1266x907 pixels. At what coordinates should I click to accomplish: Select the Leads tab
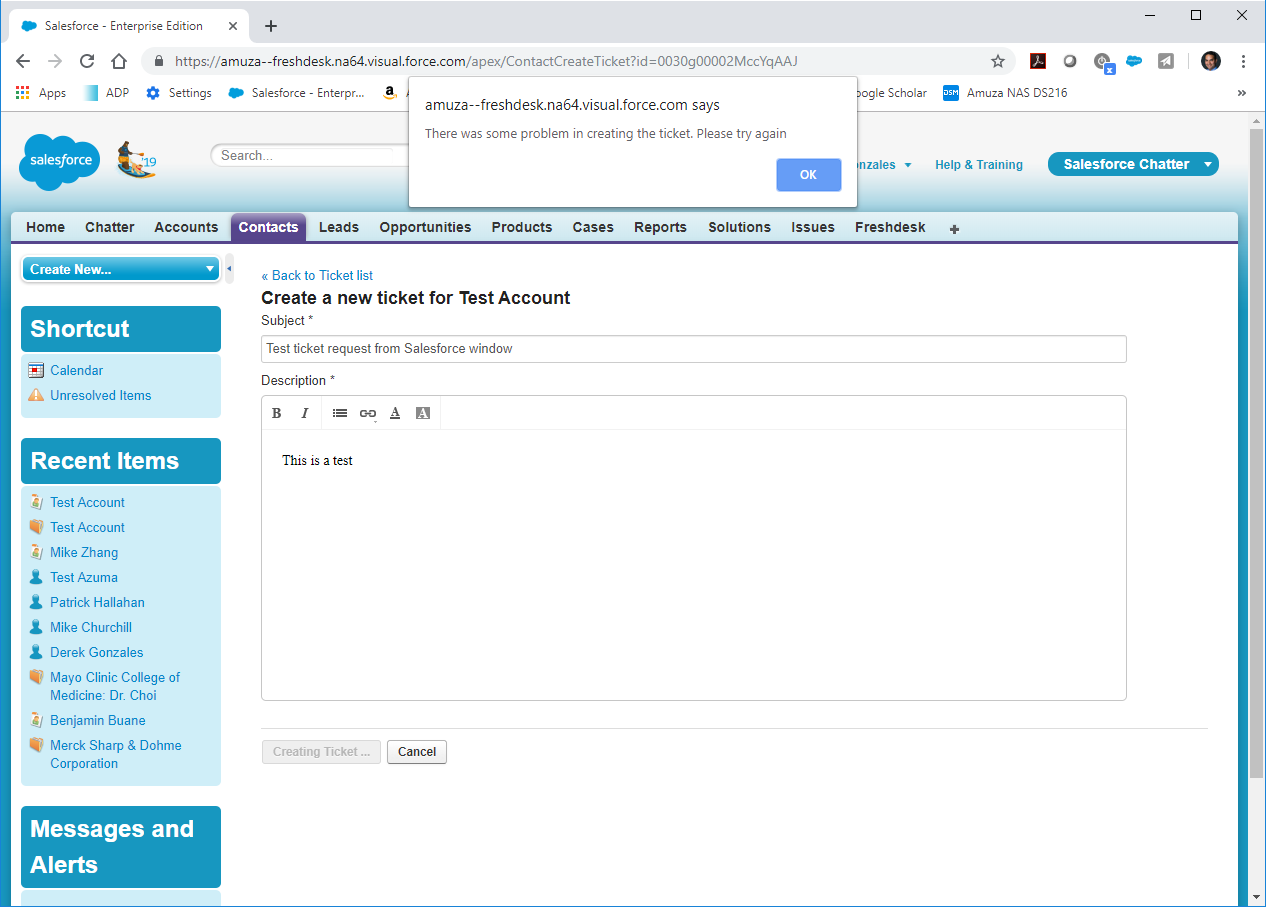[x=339, y=227]
